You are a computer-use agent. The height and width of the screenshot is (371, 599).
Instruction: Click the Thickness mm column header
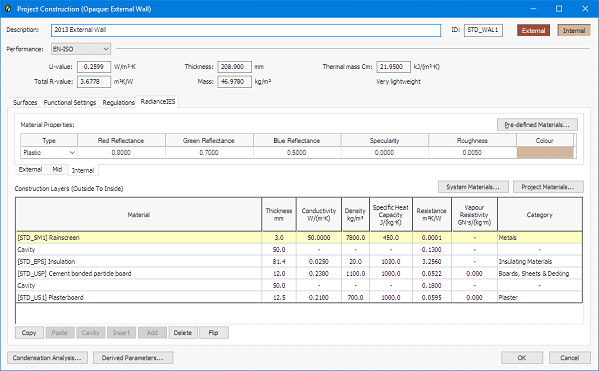click(279, 215)
